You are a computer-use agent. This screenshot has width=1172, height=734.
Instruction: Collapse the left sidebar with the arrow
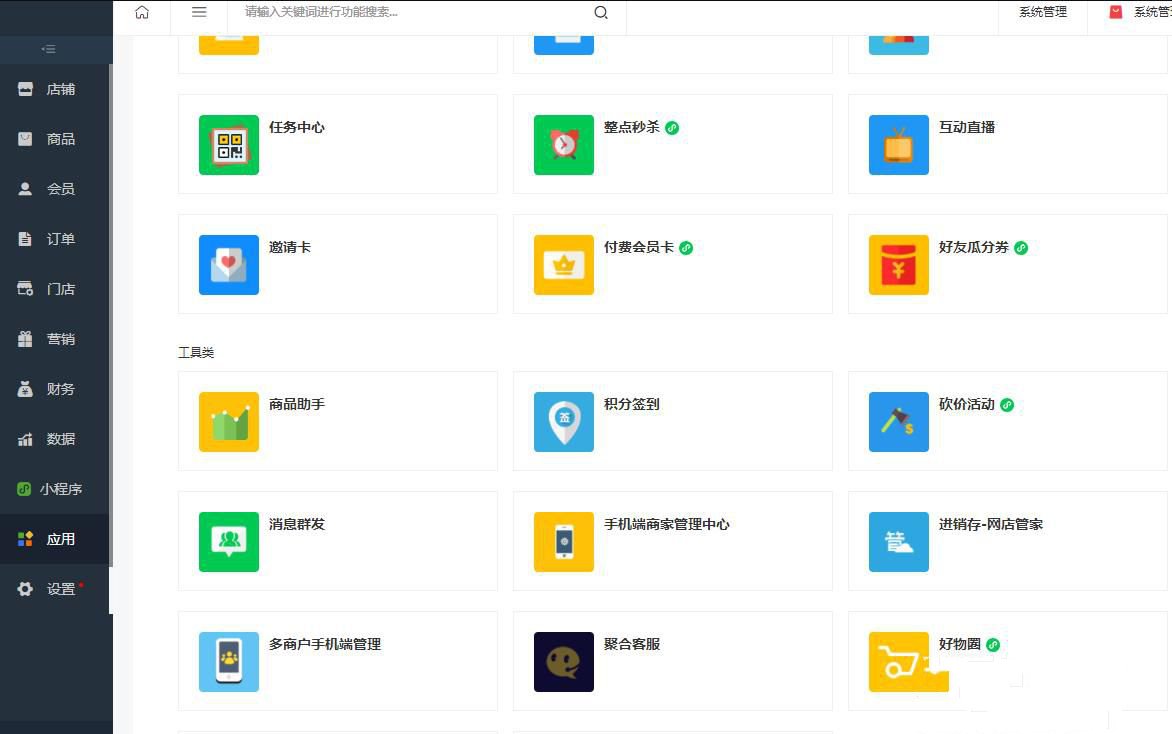tap(48, 49)
